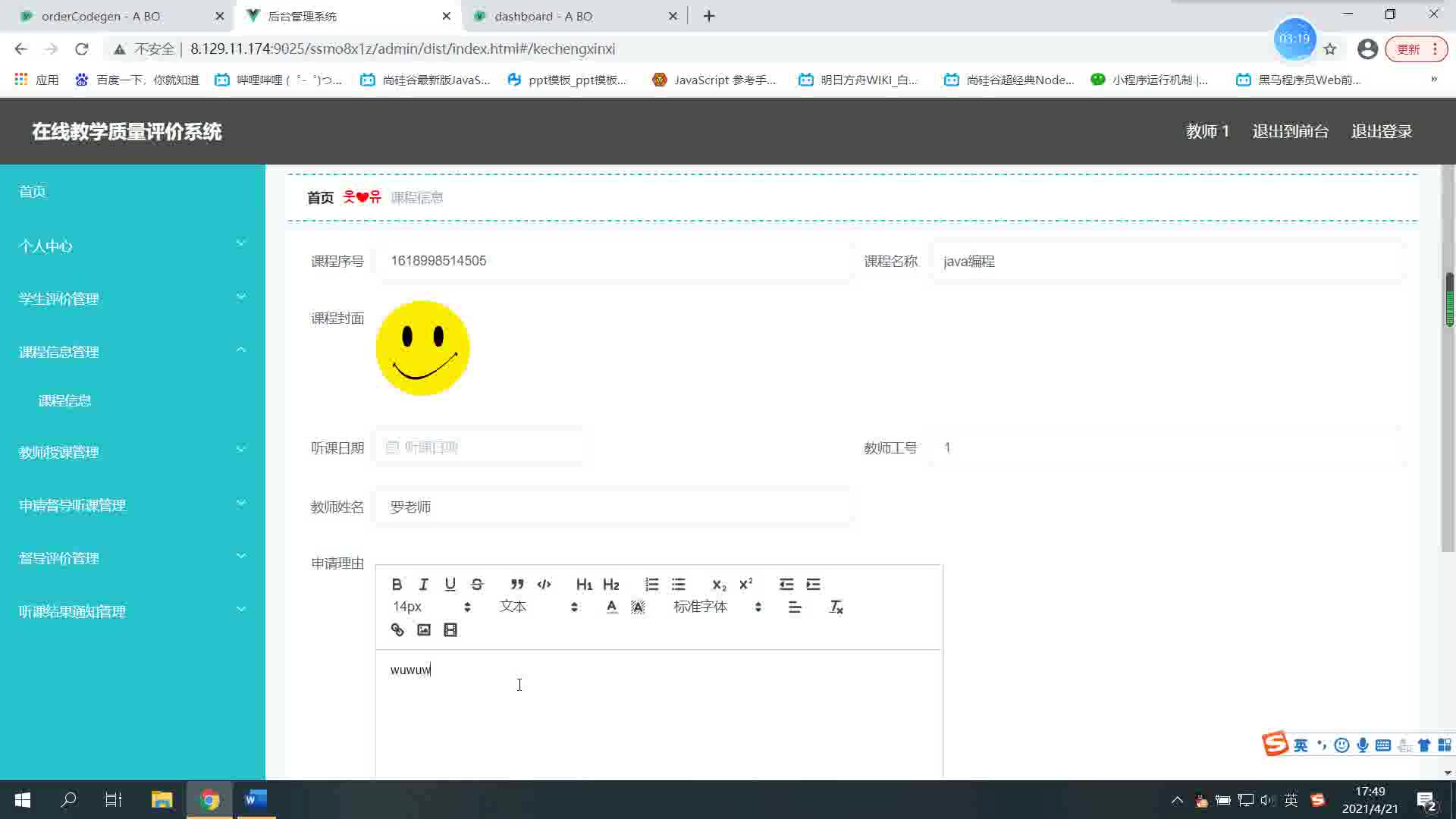Image resolution: width=1456 pixels, height=819 pixels.
Task: Toggle strikethrough formatting button
Action: point(477,584)
